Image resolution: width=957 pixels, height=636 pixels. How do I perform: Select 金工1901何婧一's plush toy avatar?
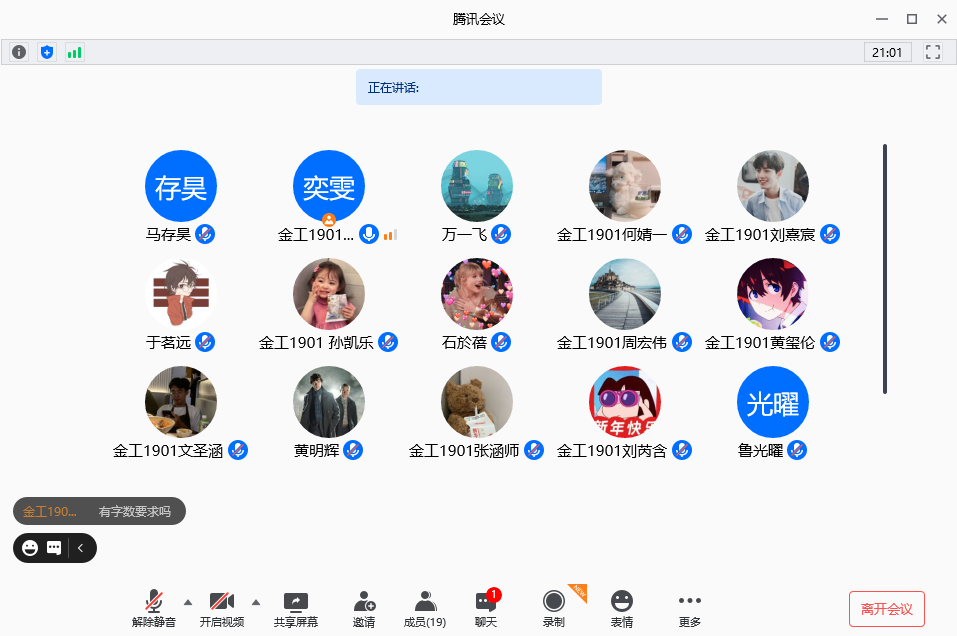625,186
